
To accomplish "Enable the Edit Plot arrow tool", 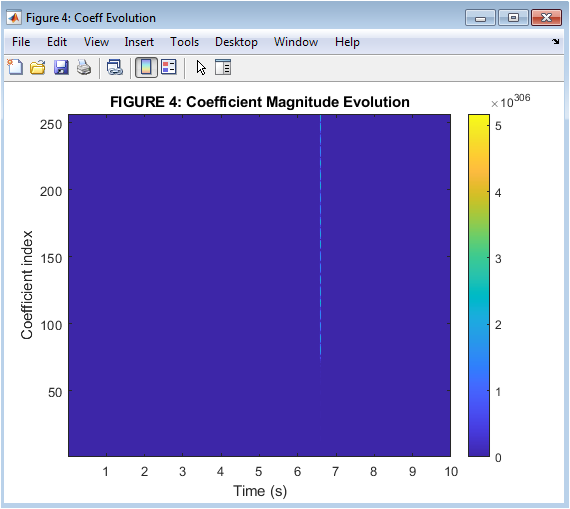I will pos(201,68).
